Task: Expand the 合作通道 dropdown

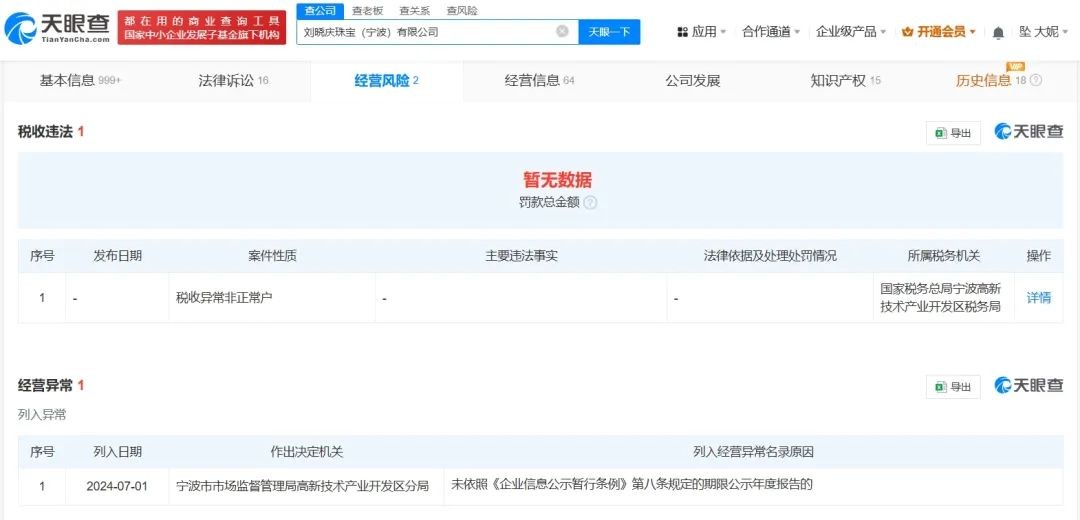Action: tap(772, 32)
